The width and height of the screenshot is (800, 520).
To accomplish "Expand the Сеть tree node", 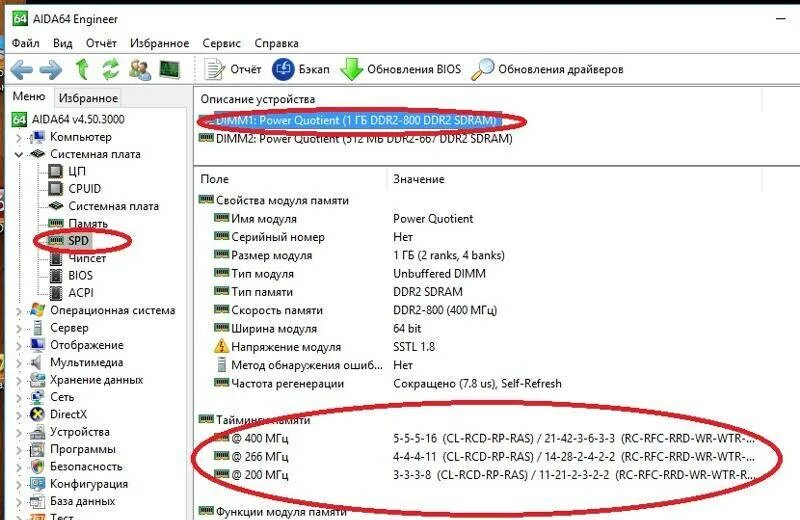I will 19,398.
